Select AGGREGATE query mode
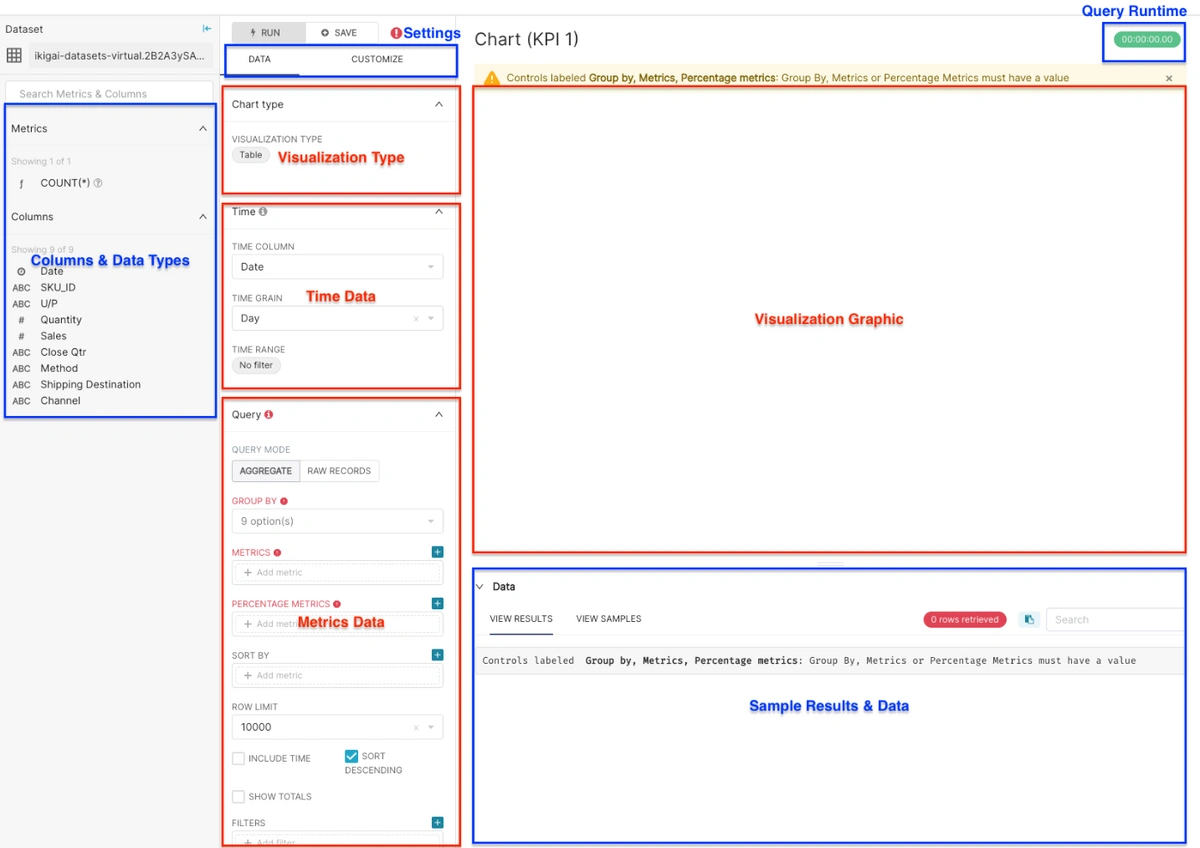1200x848 pixels. [x=266, y=471]
